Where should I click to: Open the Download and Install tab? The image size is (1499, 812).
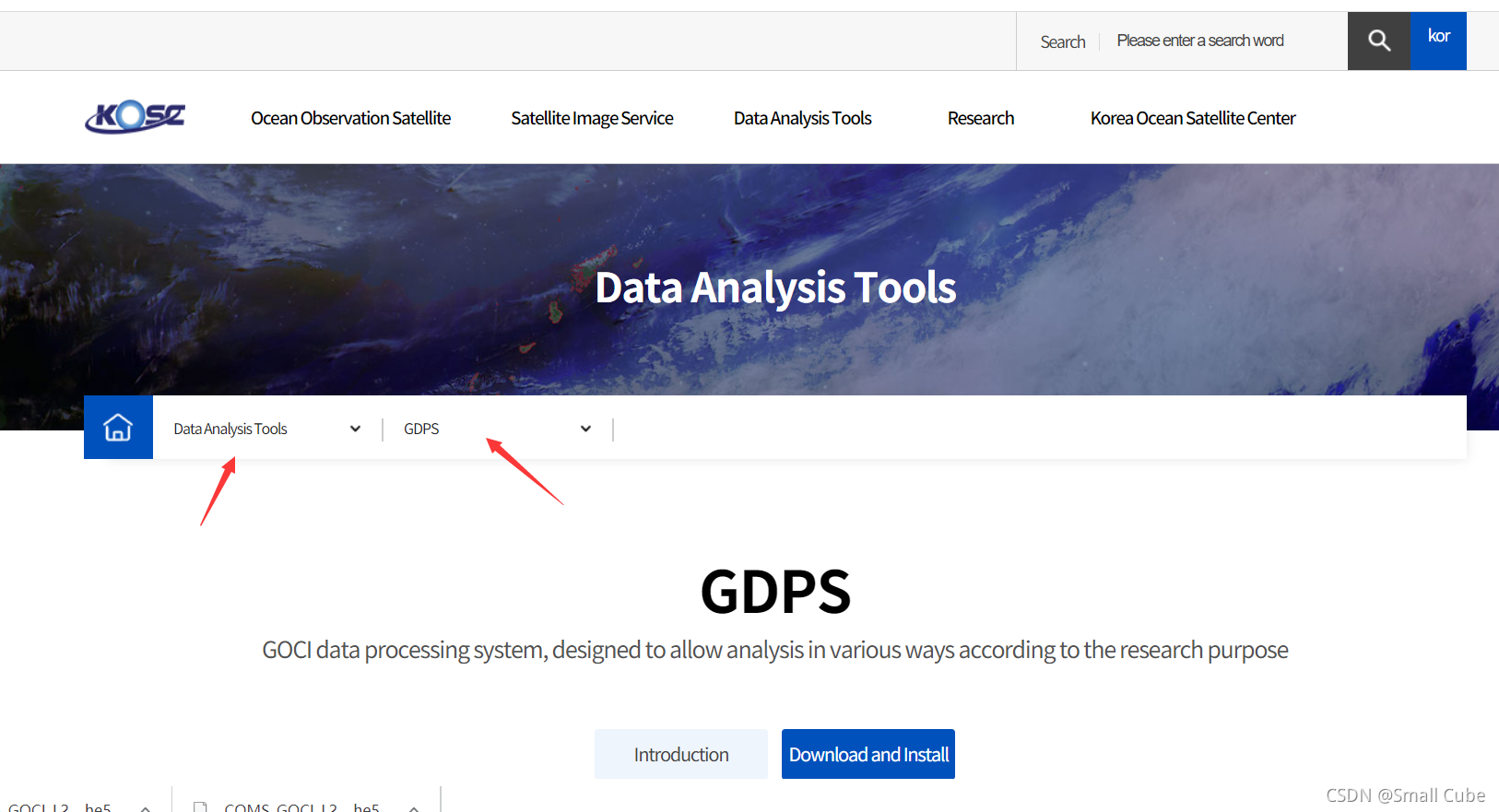pyautogui.click(x=868, y=754)
